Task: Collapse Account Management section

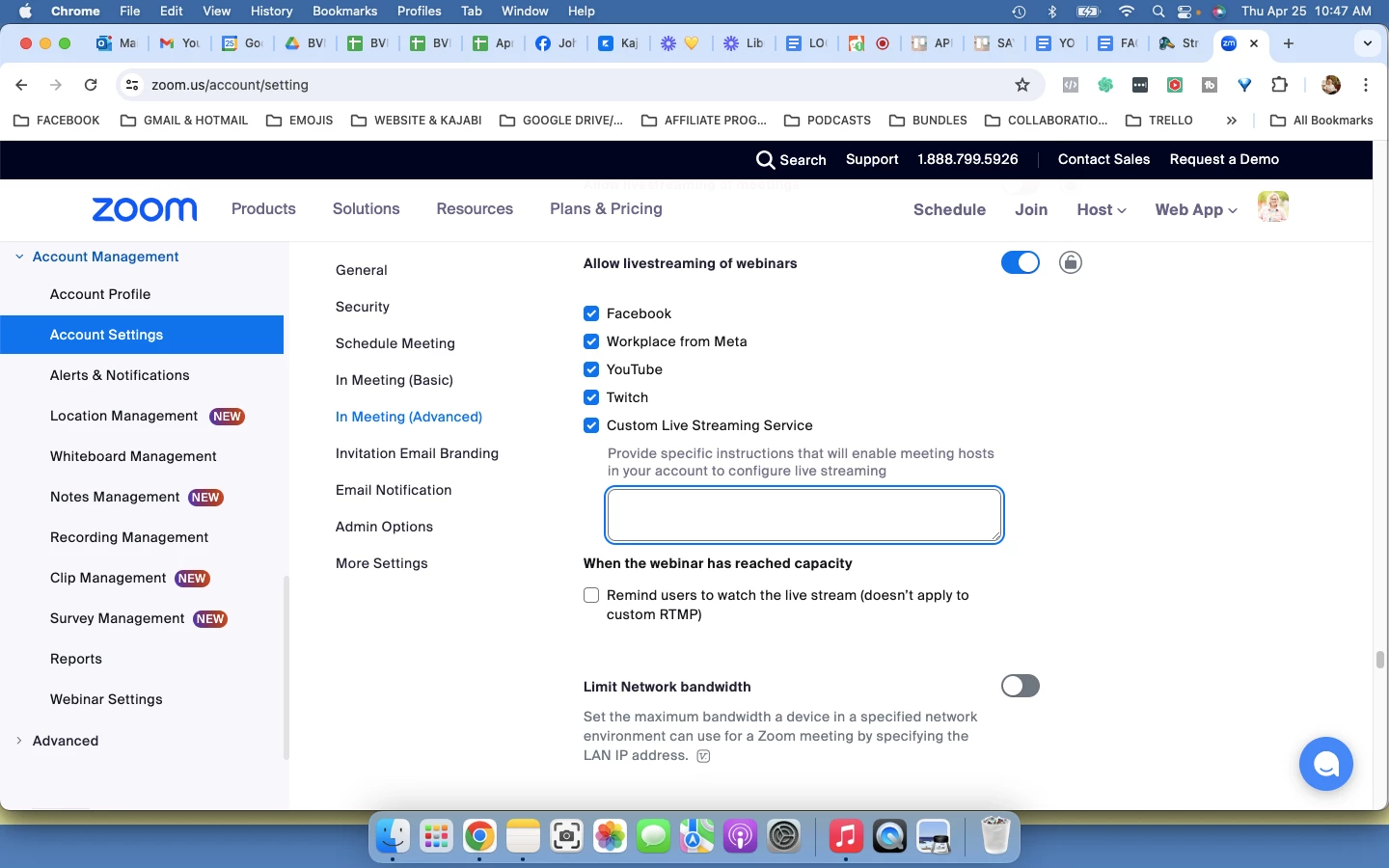Action: tap(19, 257)
